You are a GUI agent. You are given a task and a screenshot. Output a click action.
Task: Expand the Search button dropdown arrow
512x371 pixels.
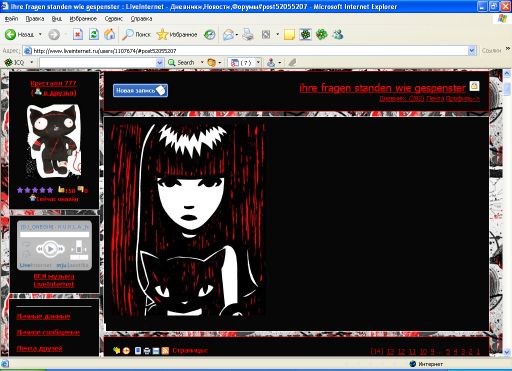click(x=202, y=62)
